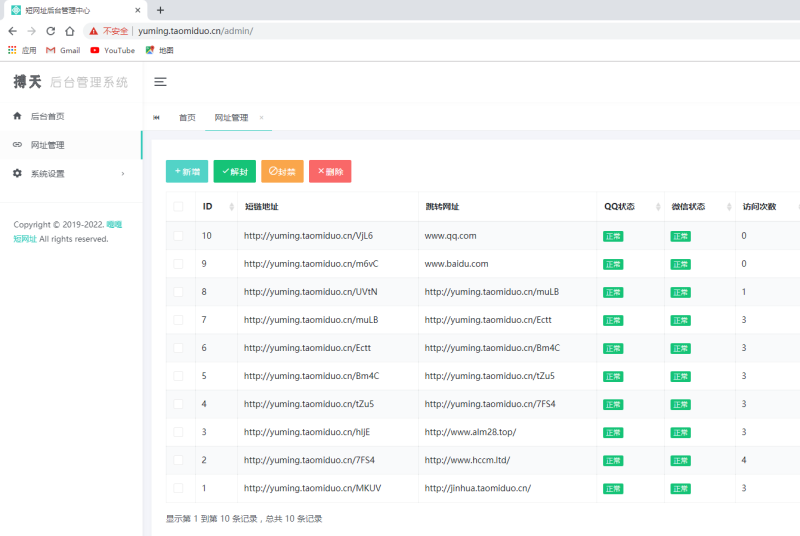
Task: Click QQ status badge in row 10
Action: (613, 236)
